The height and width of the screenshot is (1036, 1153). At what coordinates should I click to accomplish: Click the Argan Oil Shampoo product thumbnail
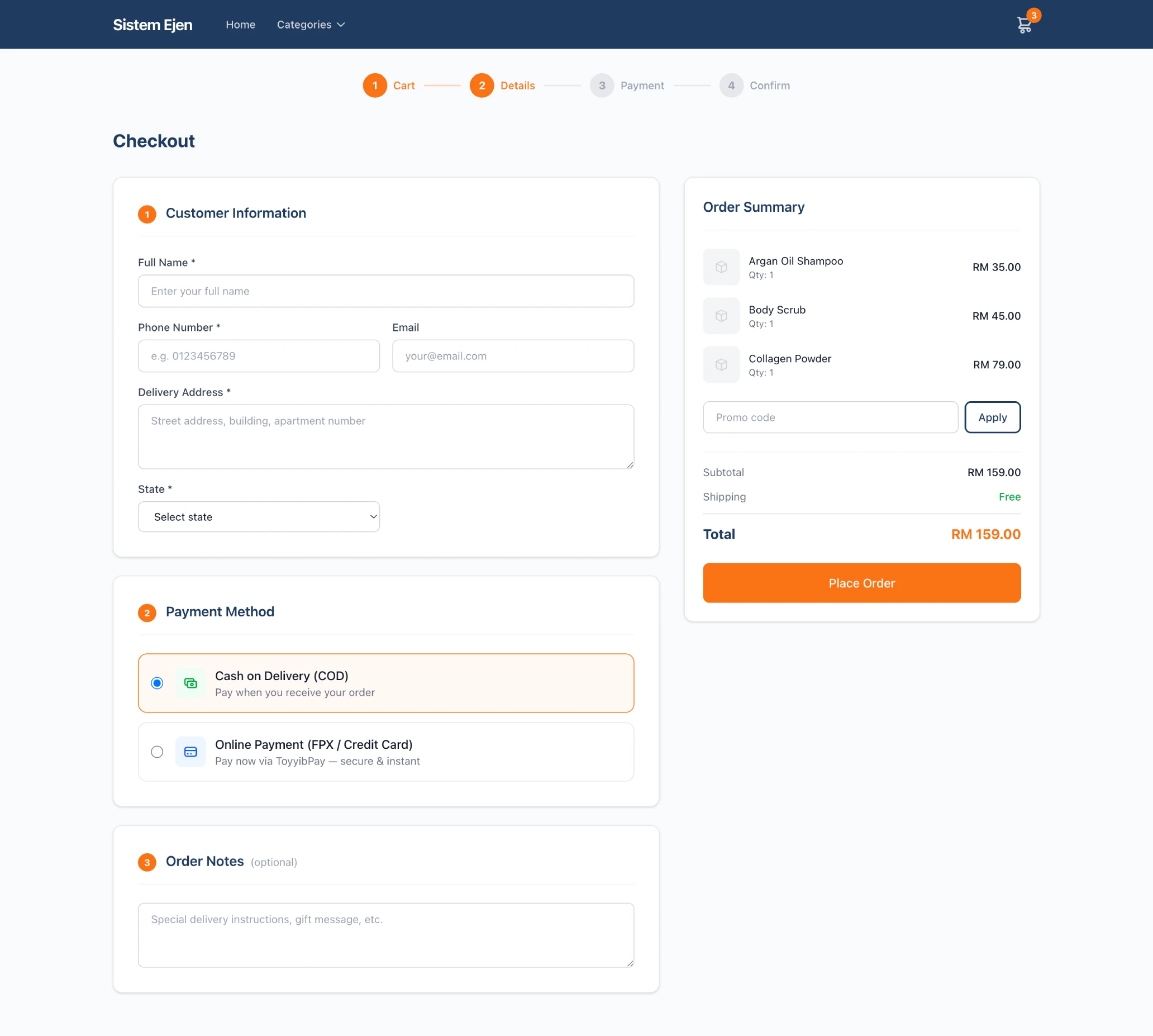pos(721,267)
